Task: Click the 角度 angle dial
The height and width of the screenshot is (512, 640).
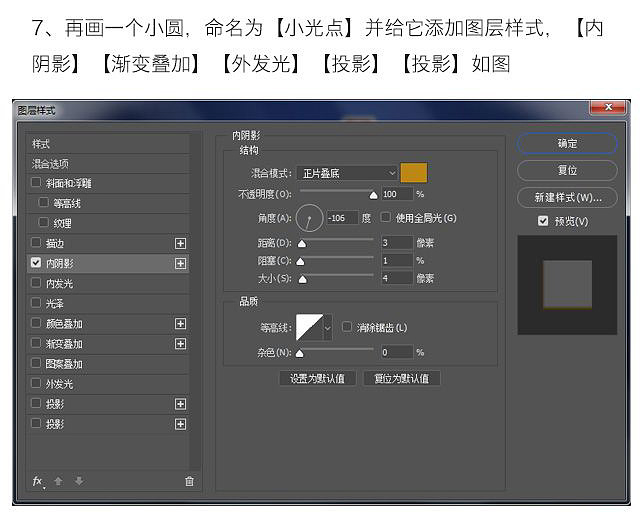Action: tap(309, 218)
